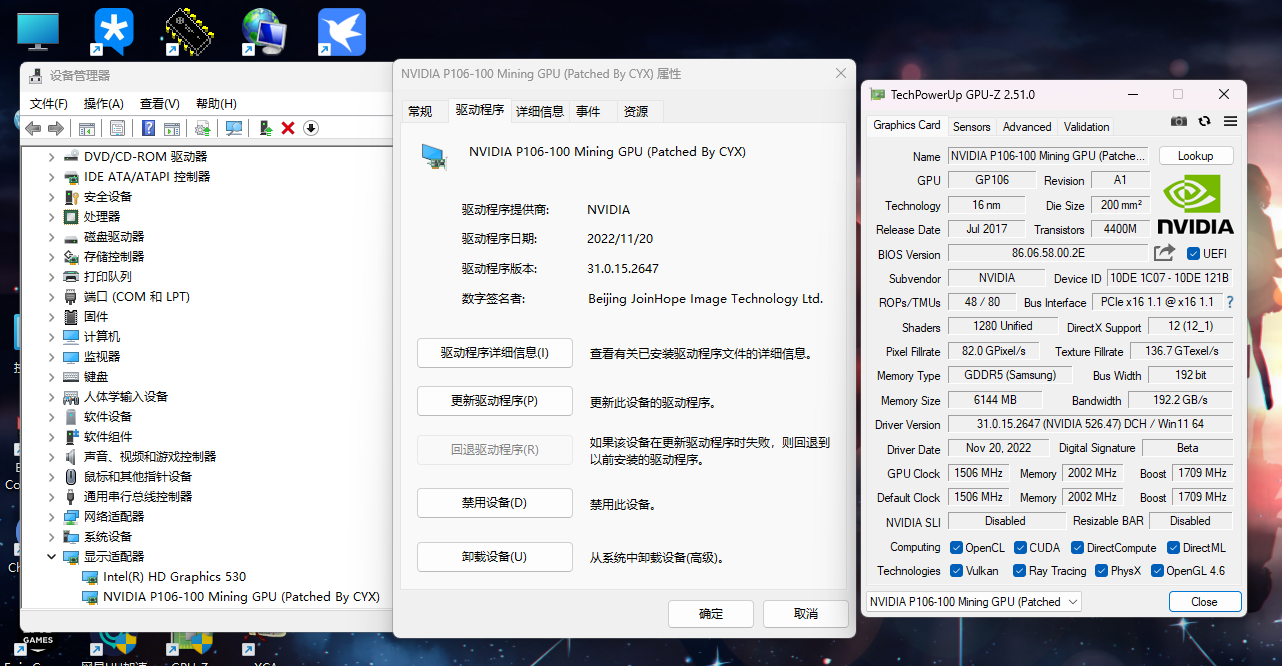Viewport: 1282px width, 666px height.
Task: Click the blue help icon in Device Manager
Action: [x=148, y=128]
